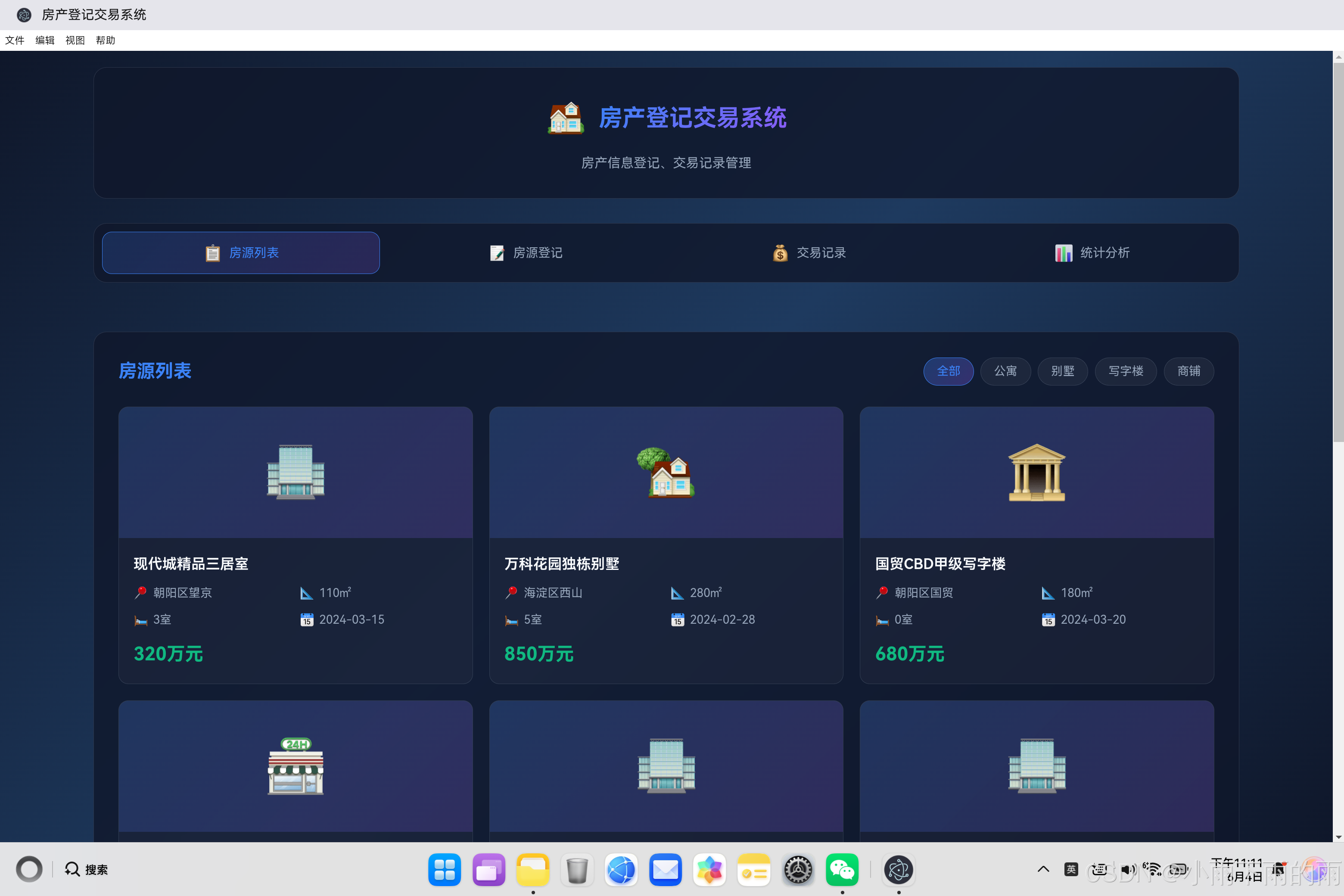Click the bed icon beside 5室
The height and width of the screenshot is (896, 1344).
click(x=511, y=620)
